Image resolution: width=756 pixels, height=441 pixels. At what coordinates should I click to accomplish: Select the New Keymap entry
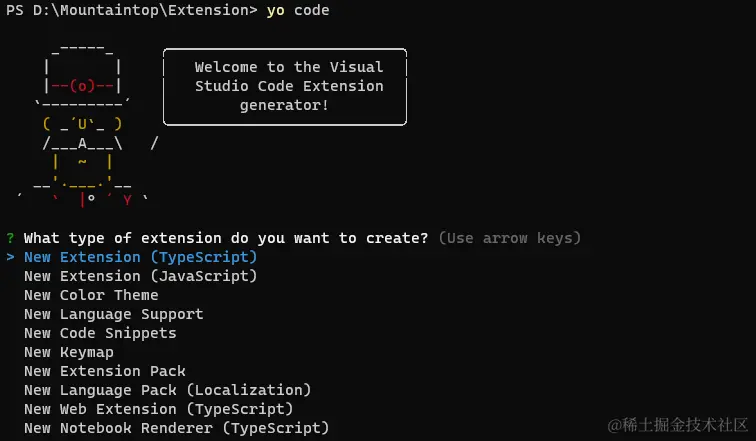[69, 352]
